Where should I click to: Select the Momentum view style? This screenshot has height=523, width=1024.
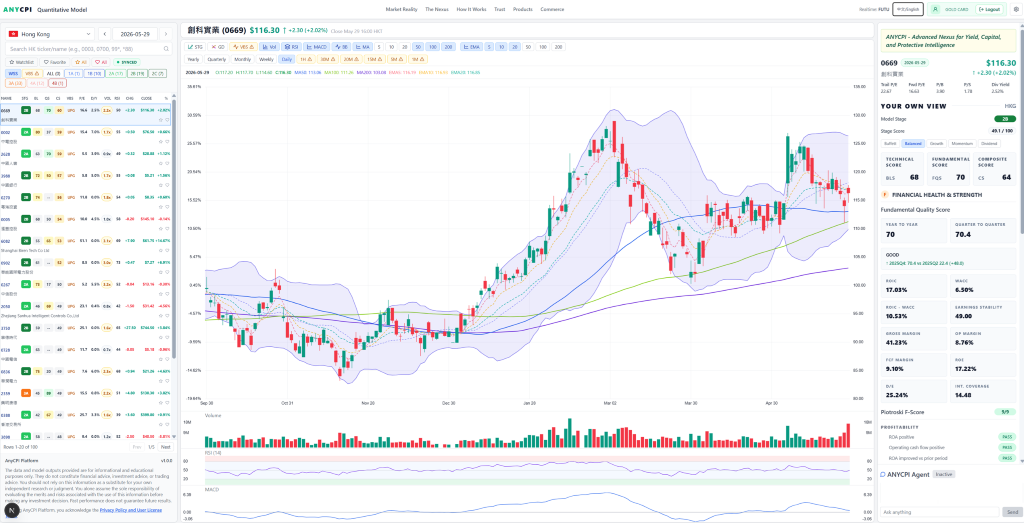click(963, 143)
